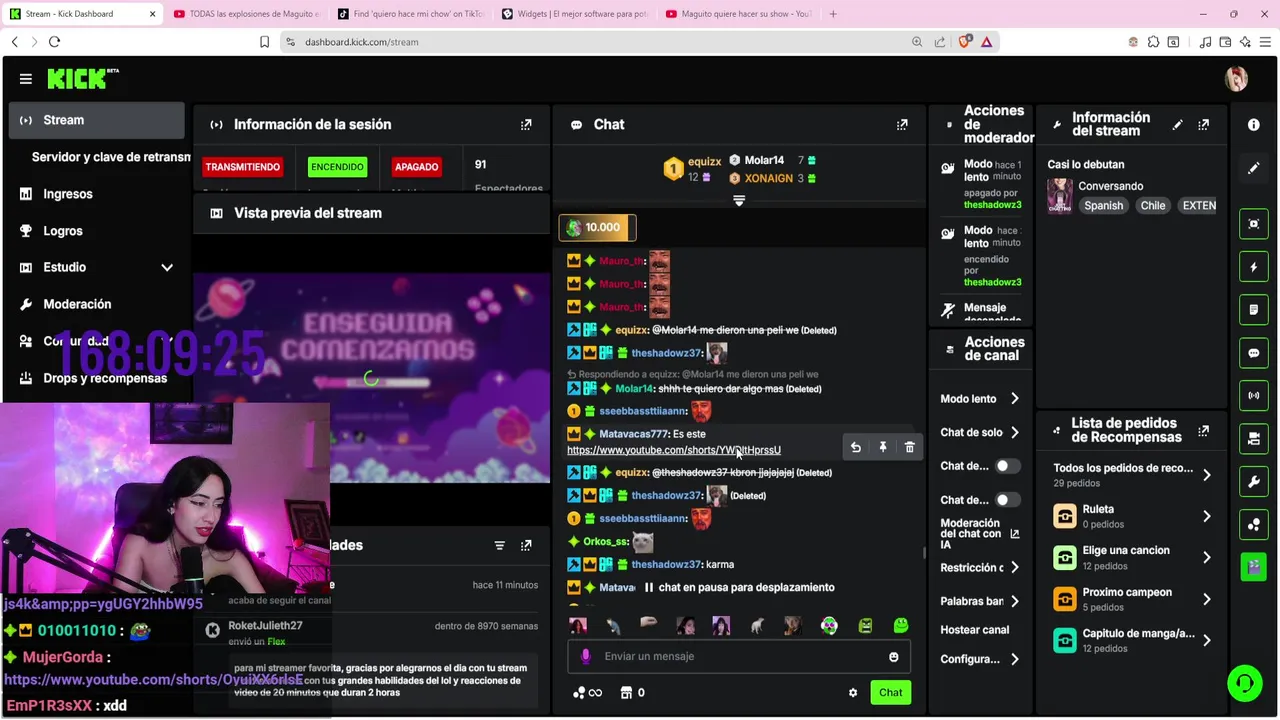
Task: Switch to 'Maguito quiere hacer su show' tab
Action: pos(738,14)
